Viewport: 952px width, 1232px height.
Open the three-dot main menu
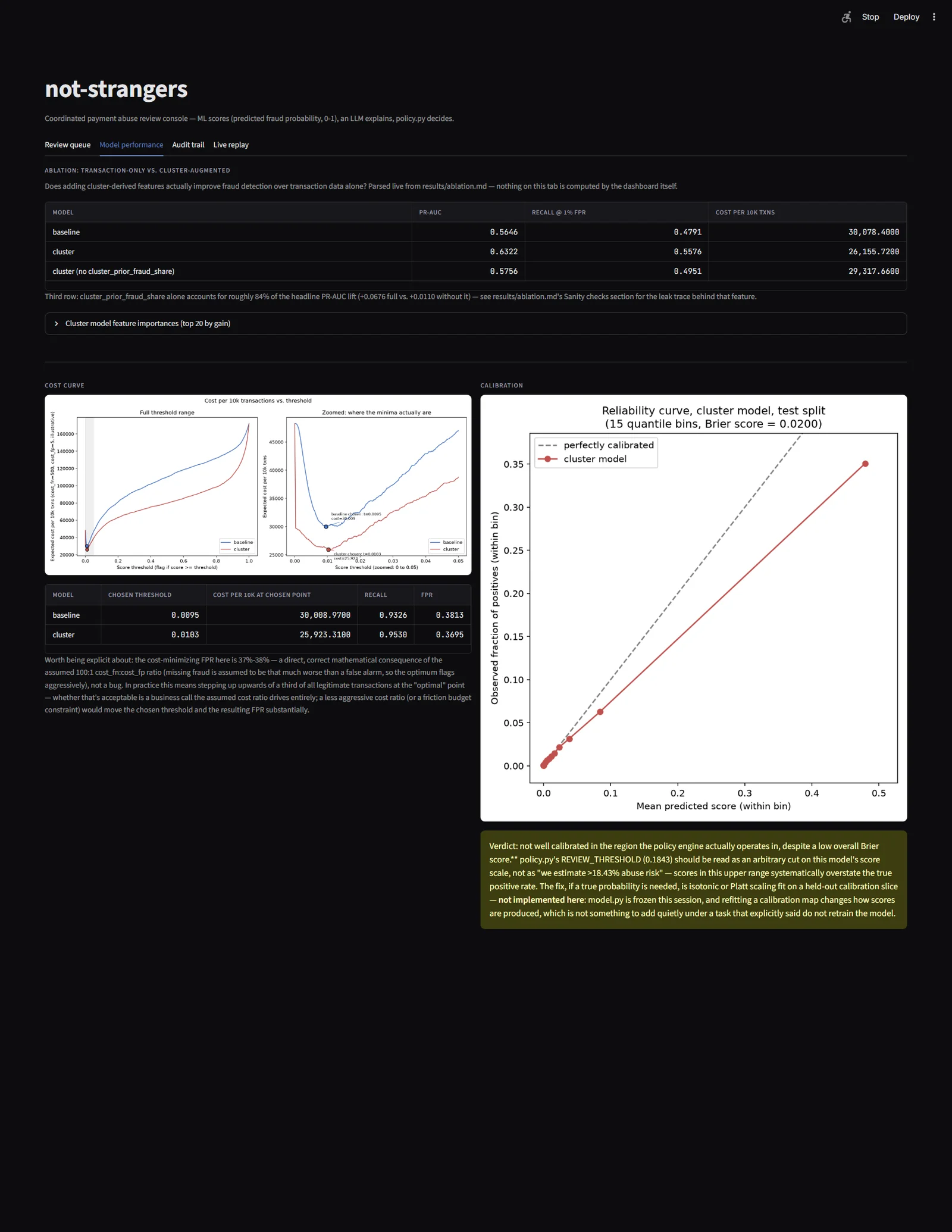934,17
